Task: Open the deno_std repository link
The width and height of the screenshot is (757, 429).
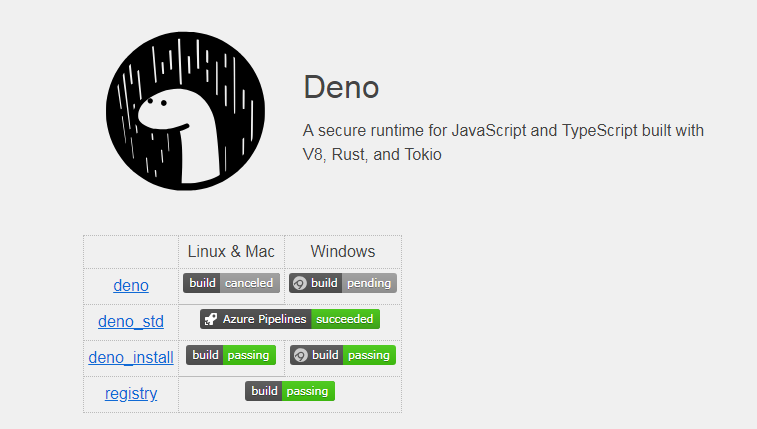Action: click(131, 321)
